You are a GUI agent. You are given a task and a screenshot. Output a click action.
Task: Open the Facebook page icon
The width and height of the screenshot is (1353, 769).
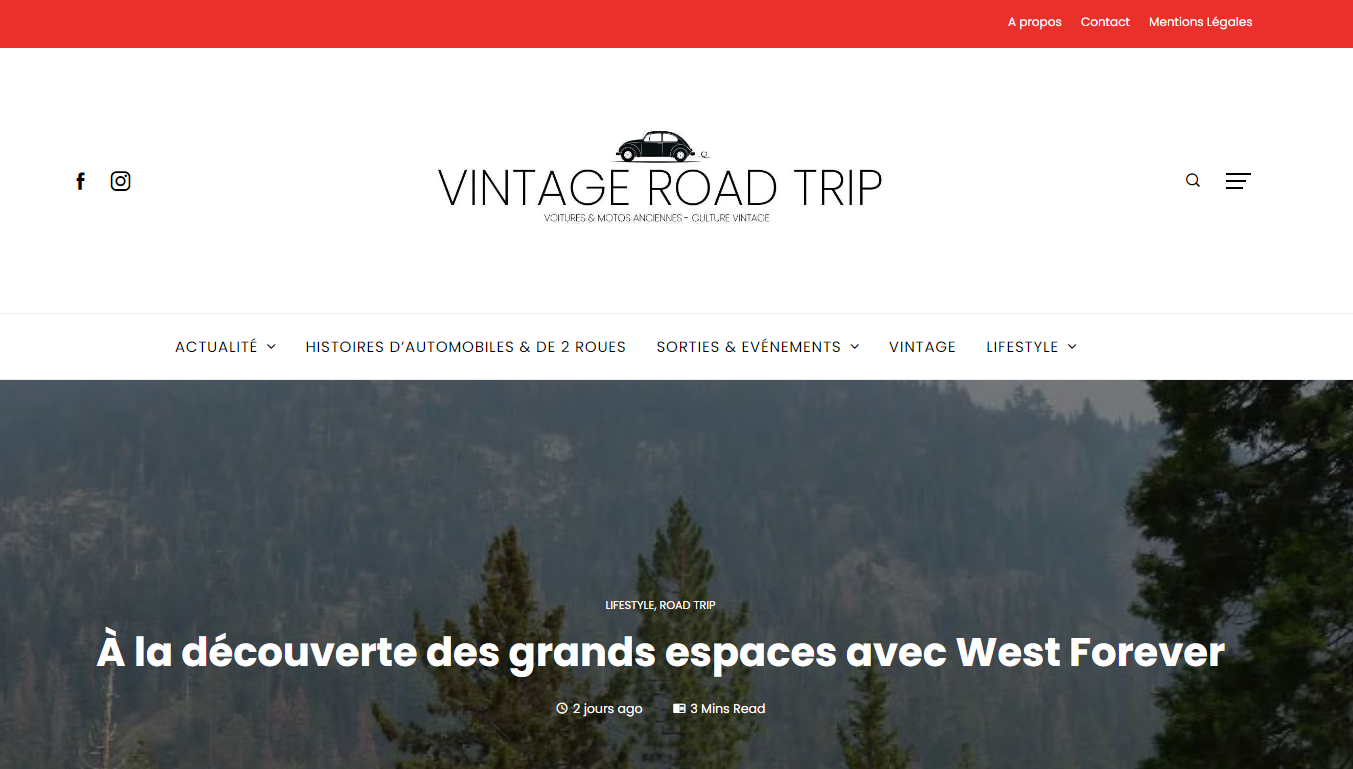[81, 181]
